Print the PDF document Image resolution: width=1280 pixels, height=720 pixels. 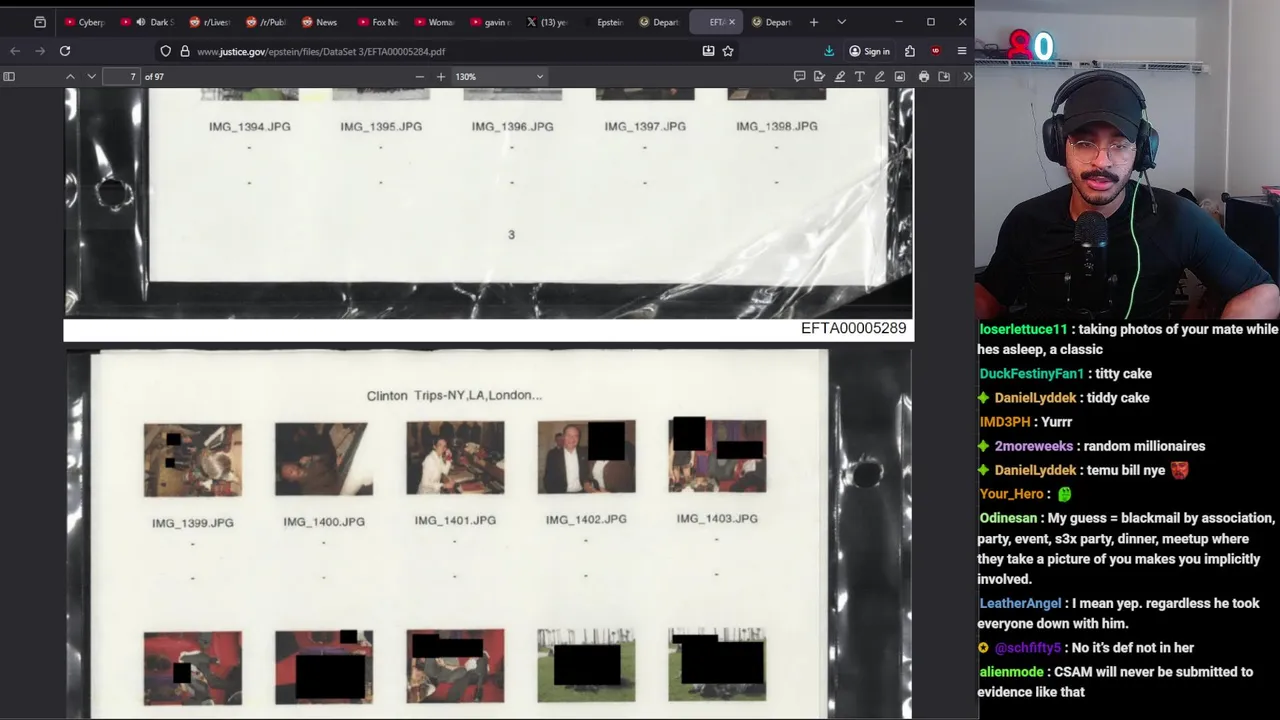pos(924,77)
